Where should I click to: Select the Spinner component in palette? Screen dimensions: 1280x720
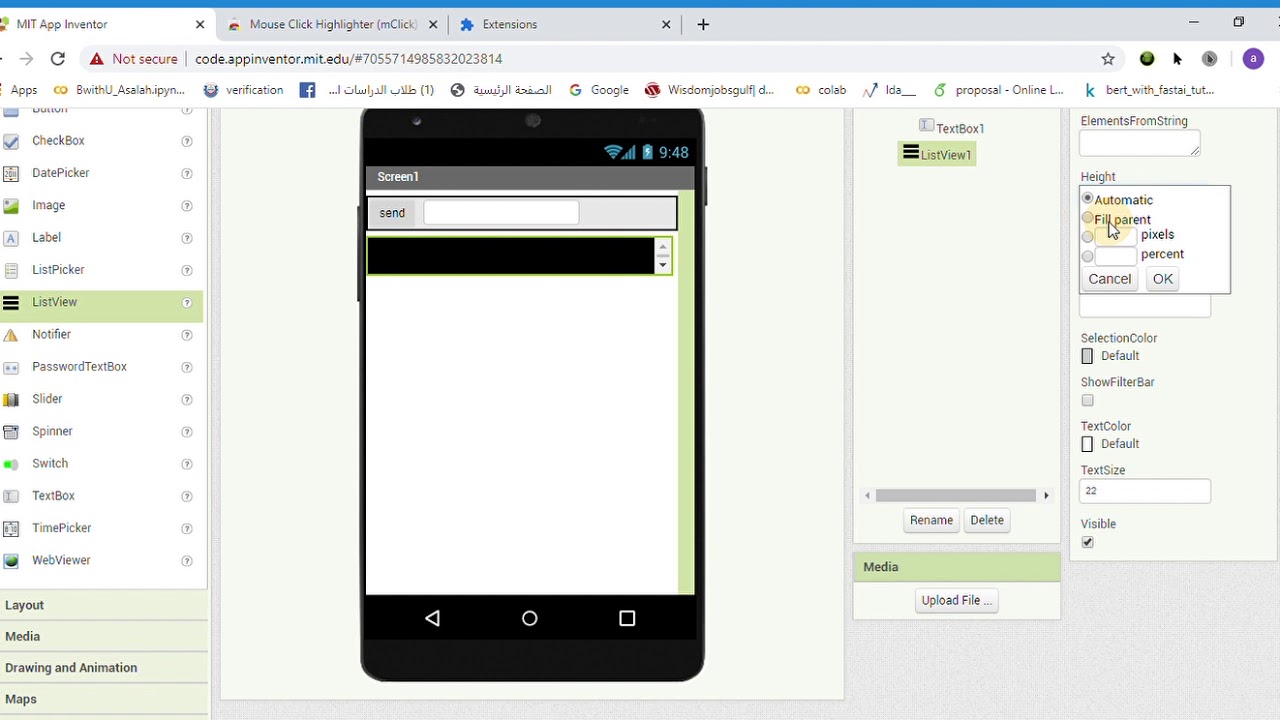click(x=52, y=431)
